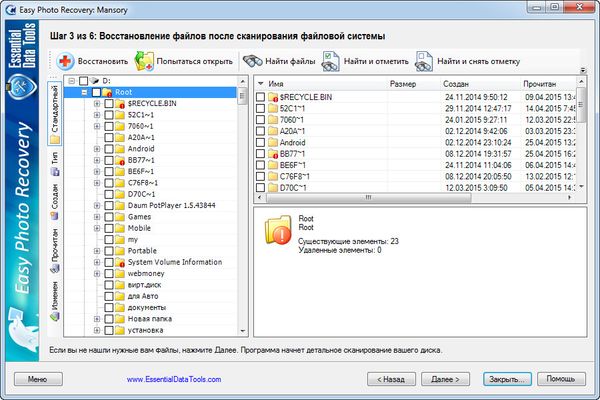Check 52C1~1 checkbox in file list
The height and width of the screenshot is (400, 600).
pyautogui.click(x=261, y=108)
